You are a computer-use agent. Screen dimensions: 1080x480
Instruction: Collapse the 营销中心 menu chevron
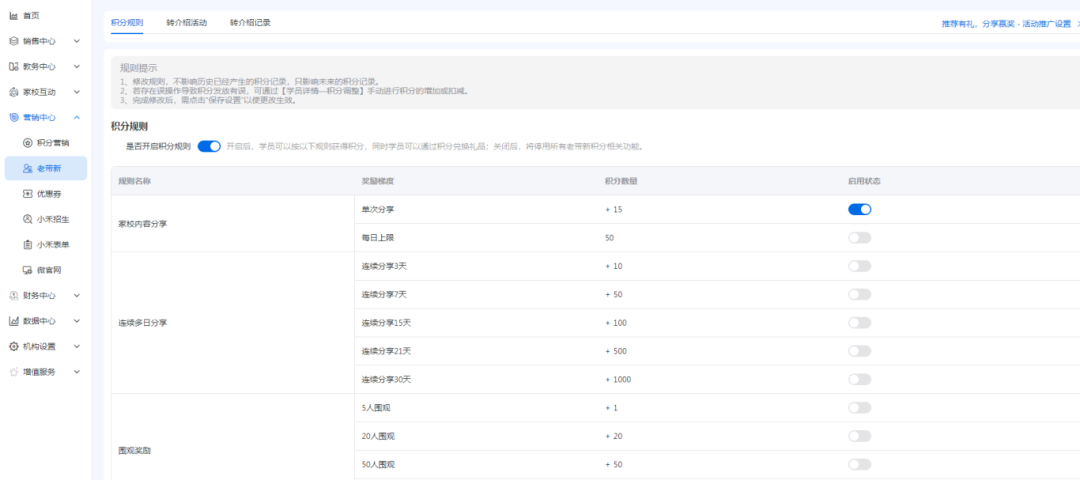(77, 118)
